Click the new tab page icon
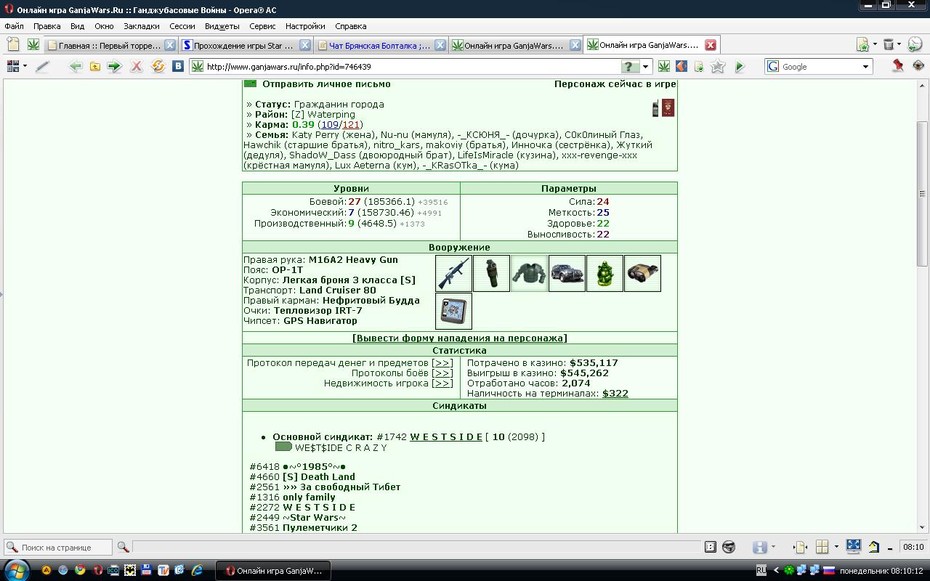Screen dimensions: 930x581 [13, 44]
